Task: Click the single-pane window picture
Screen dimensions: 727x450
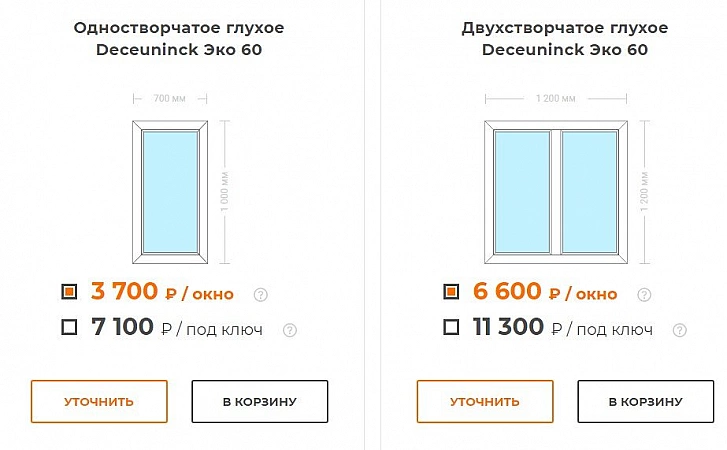Action: click(x=170, y=190)
